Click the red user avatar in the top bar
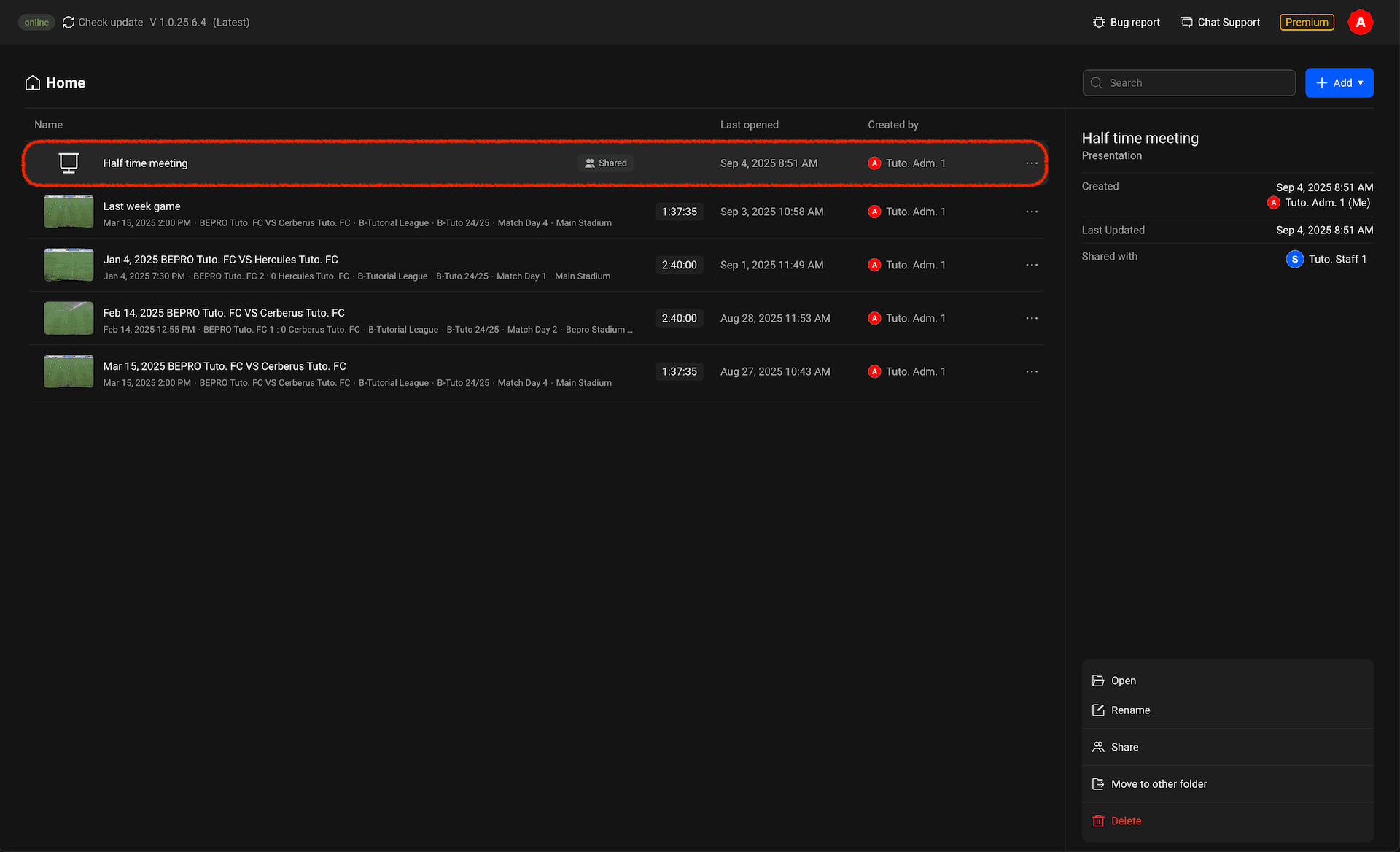 pyautogui.click(x=1360, y=23)
